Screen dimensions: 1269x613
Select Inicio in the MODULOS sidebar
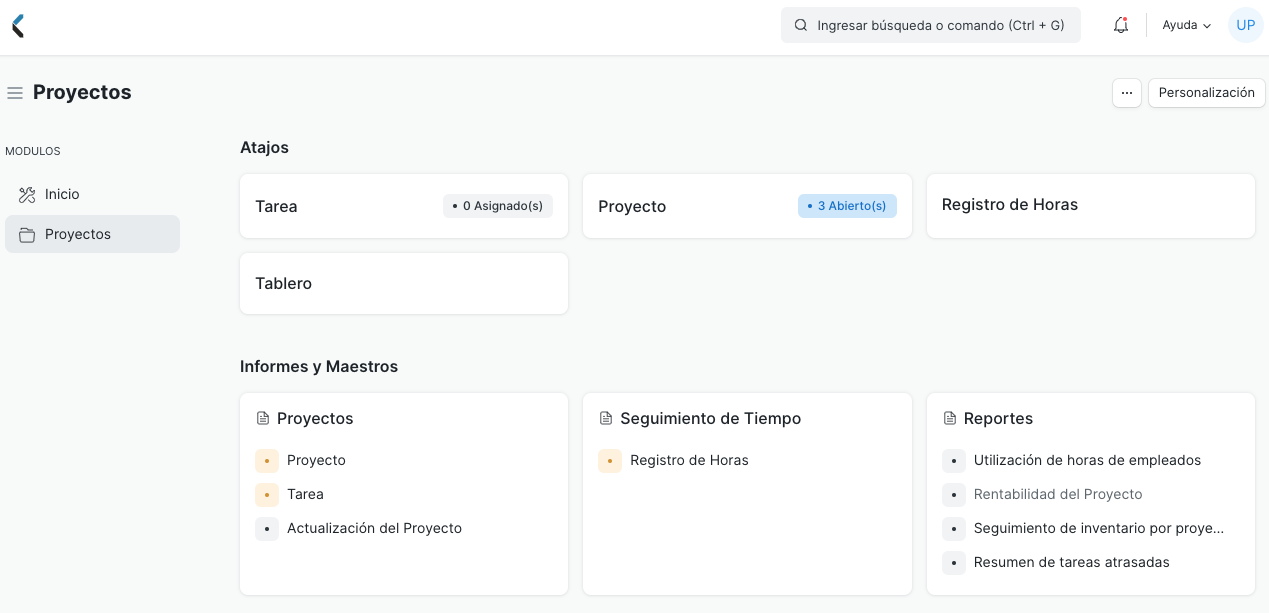click(63, 194)
